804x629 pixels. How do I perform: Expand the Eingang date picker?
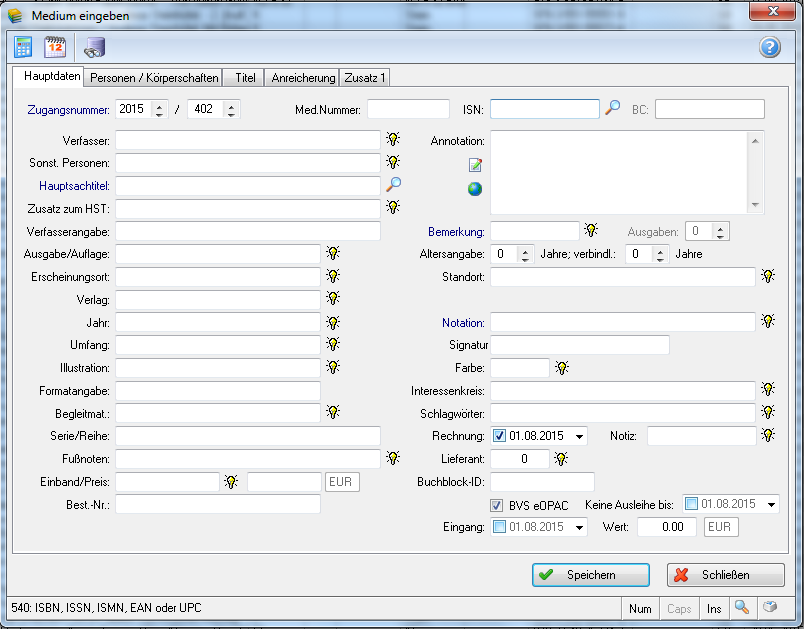coord(580,527)
